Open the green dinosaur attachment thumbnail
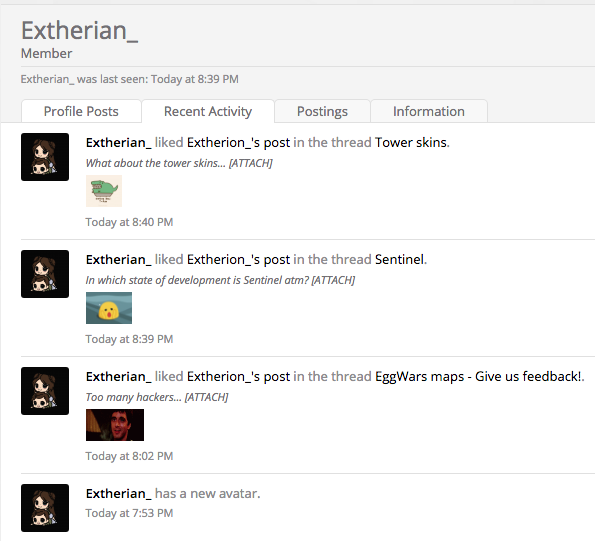 [104, 191]
